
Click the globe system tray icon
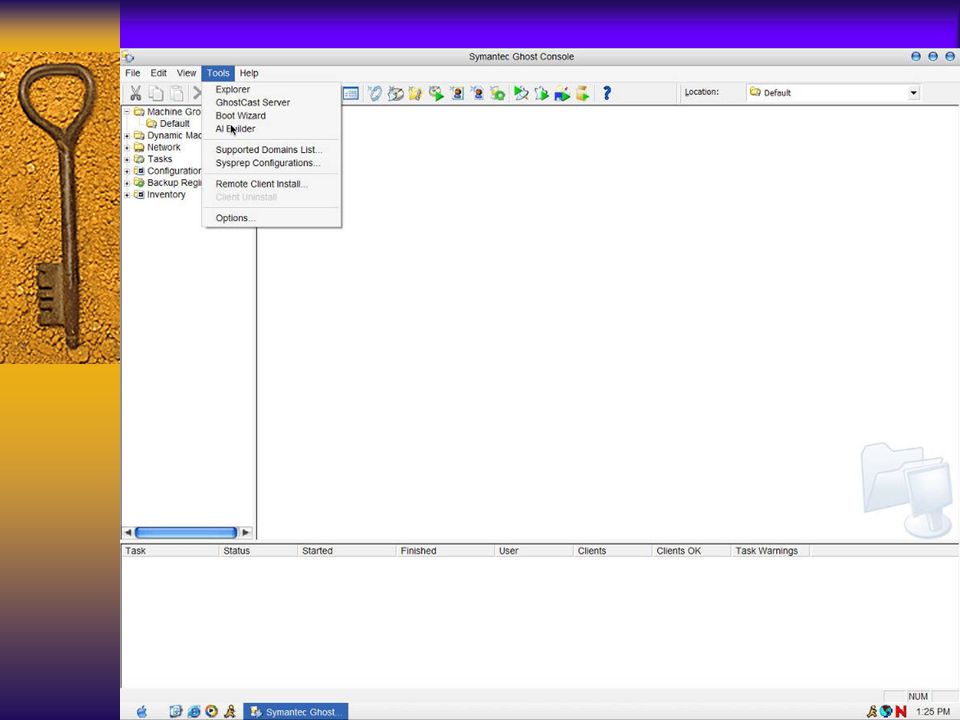pyautogui.click(x=886, y=711)
